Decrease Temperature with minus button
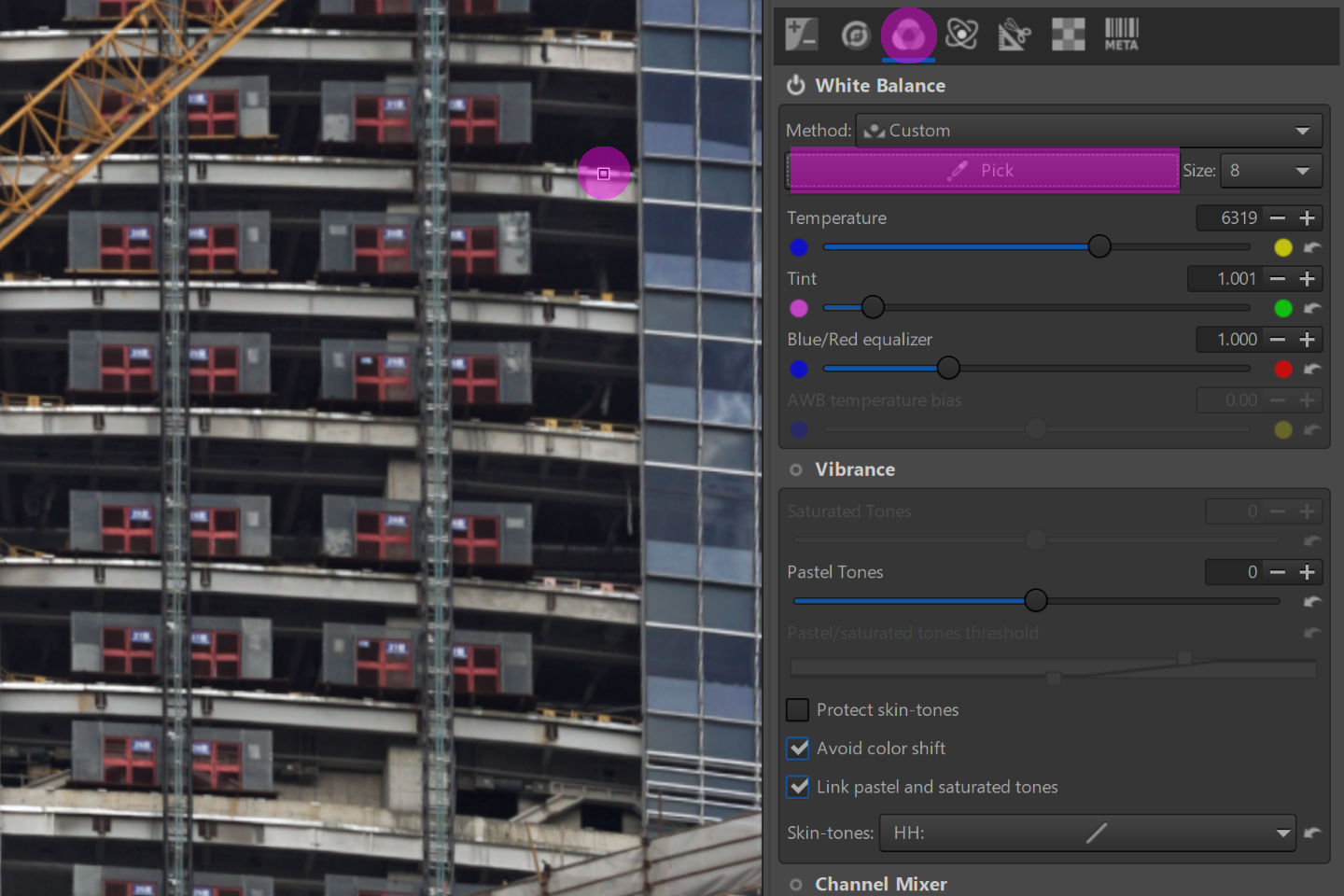This screenshot has height=896, width=1344. click(x=1278, y=217)
